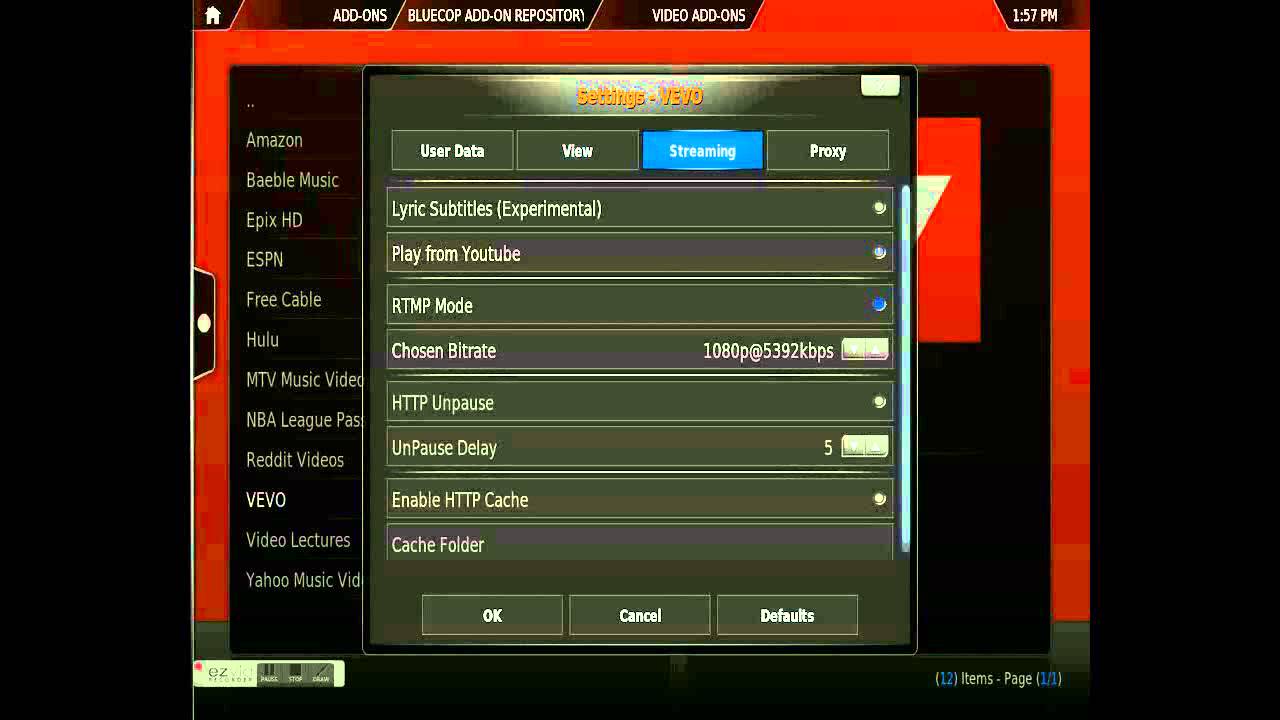This screenshot has width=1280, height=720.
Task: Click the 1:57 PM clock
Action: (1034, 15)
